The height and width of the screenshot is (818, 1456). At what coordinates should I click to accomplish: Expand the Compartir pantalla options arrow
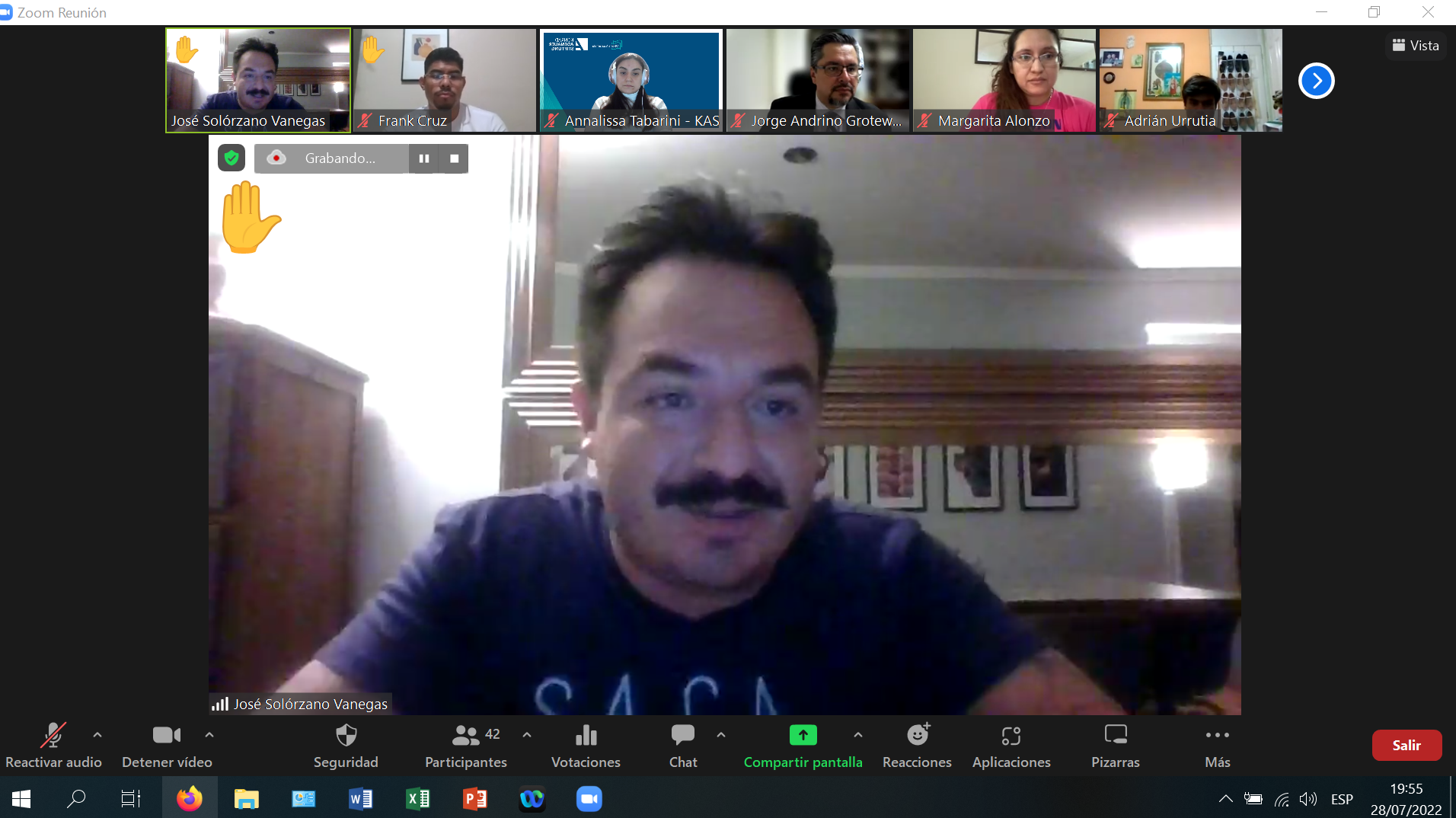coord(858,735)
